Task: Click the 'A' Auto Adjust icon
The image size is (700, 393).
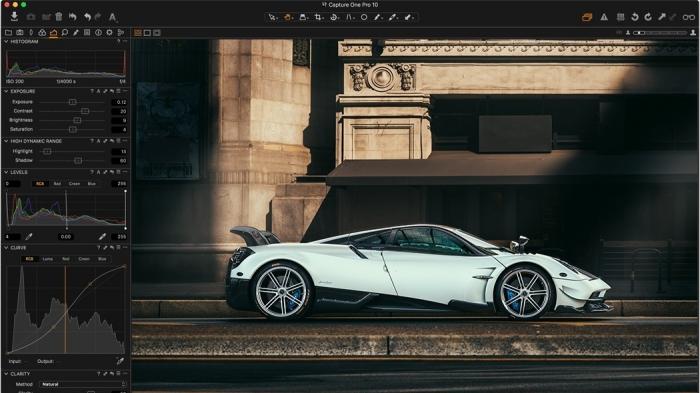Action: coord(112,17)
